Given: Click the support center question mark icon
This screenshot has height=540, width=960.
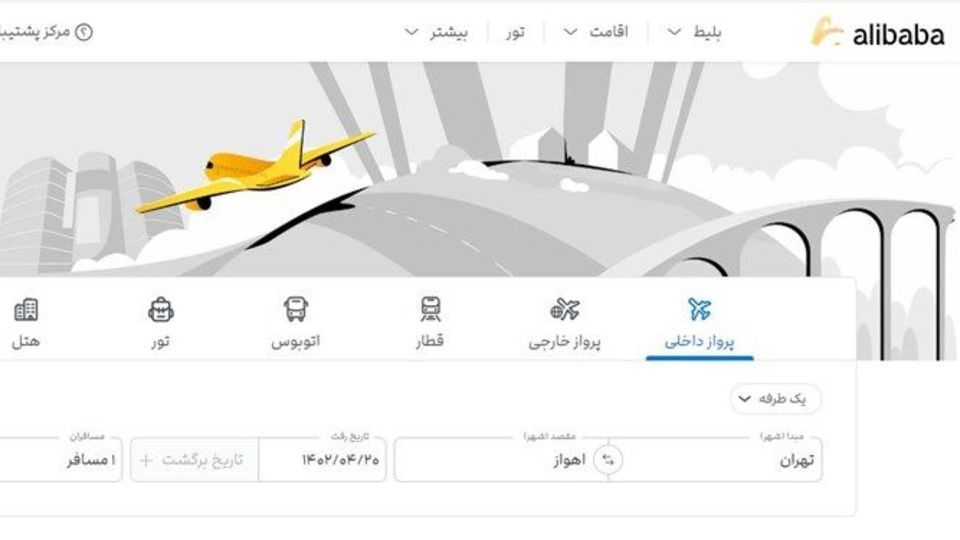Looking at the screenshot, I should [x=84, y=32].
